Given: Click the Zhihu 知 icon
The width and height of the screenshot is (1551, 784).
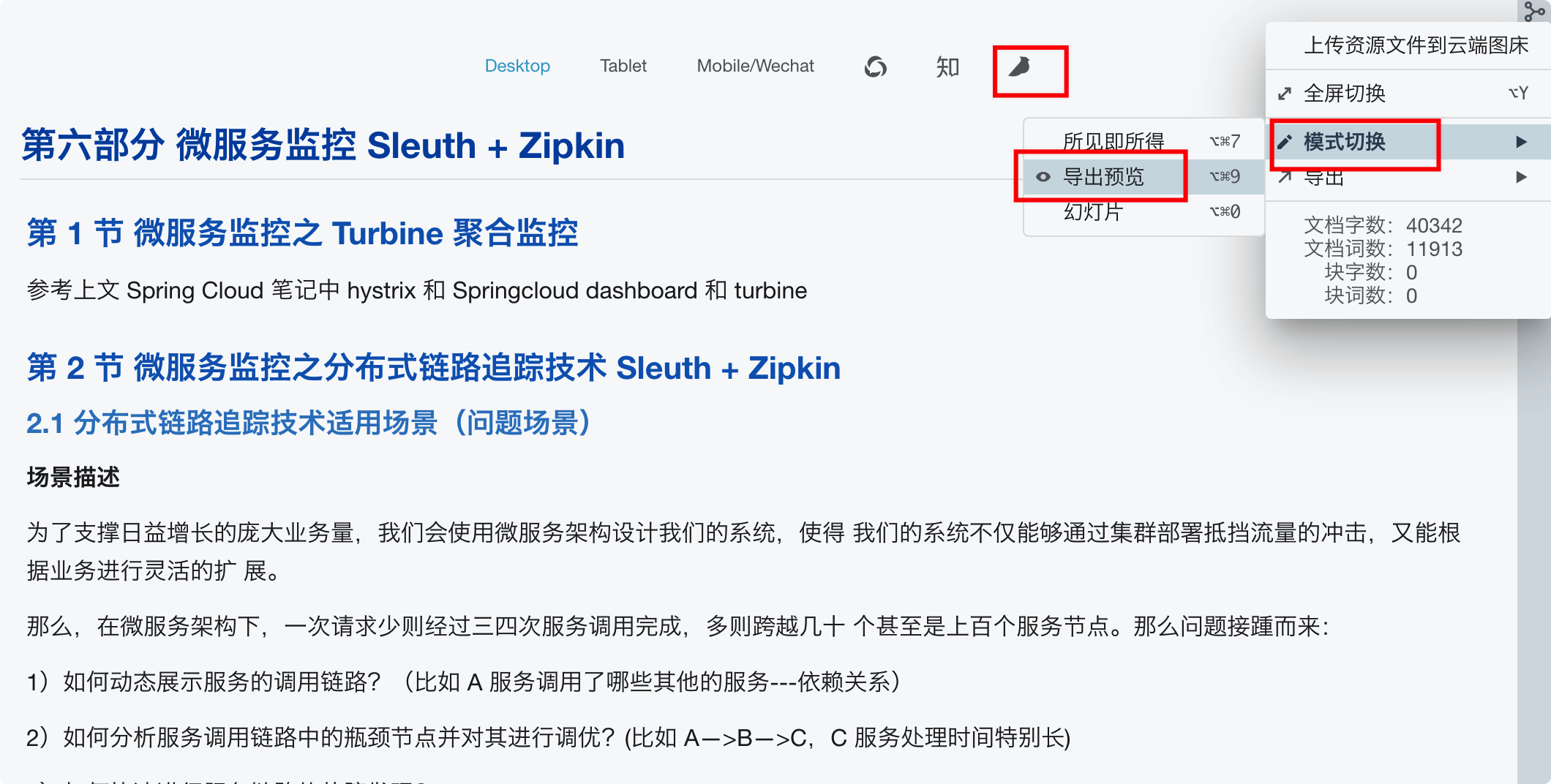Looking at the screenshot, I should tap(947, 67).
